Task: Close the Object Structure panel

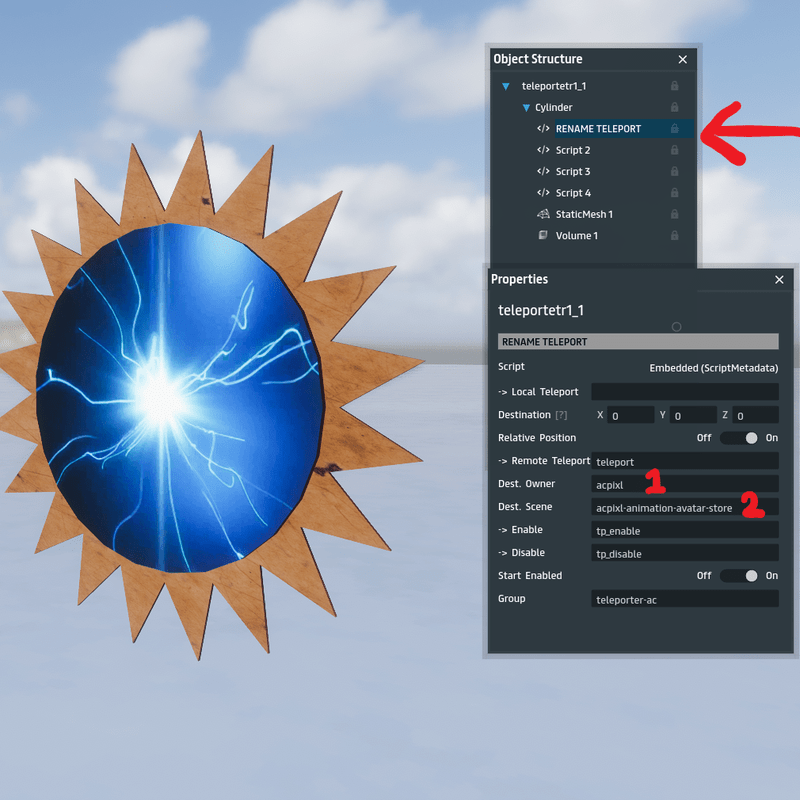Action: coord(683,60)
